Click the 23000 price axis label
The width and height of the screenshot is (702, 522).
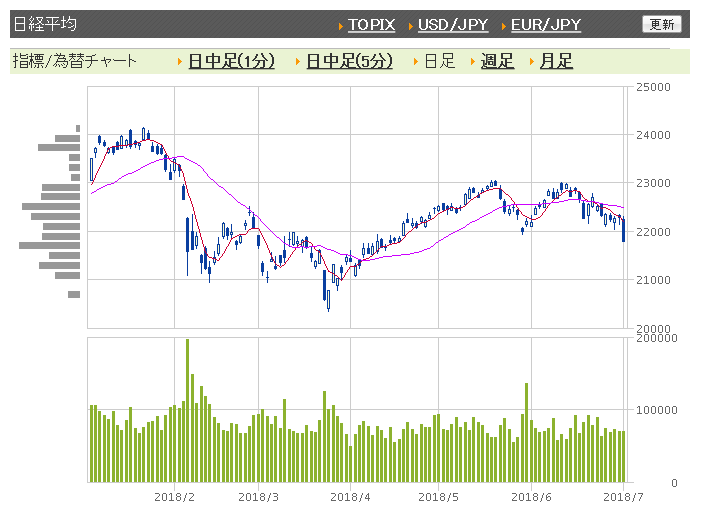[653, 183]
